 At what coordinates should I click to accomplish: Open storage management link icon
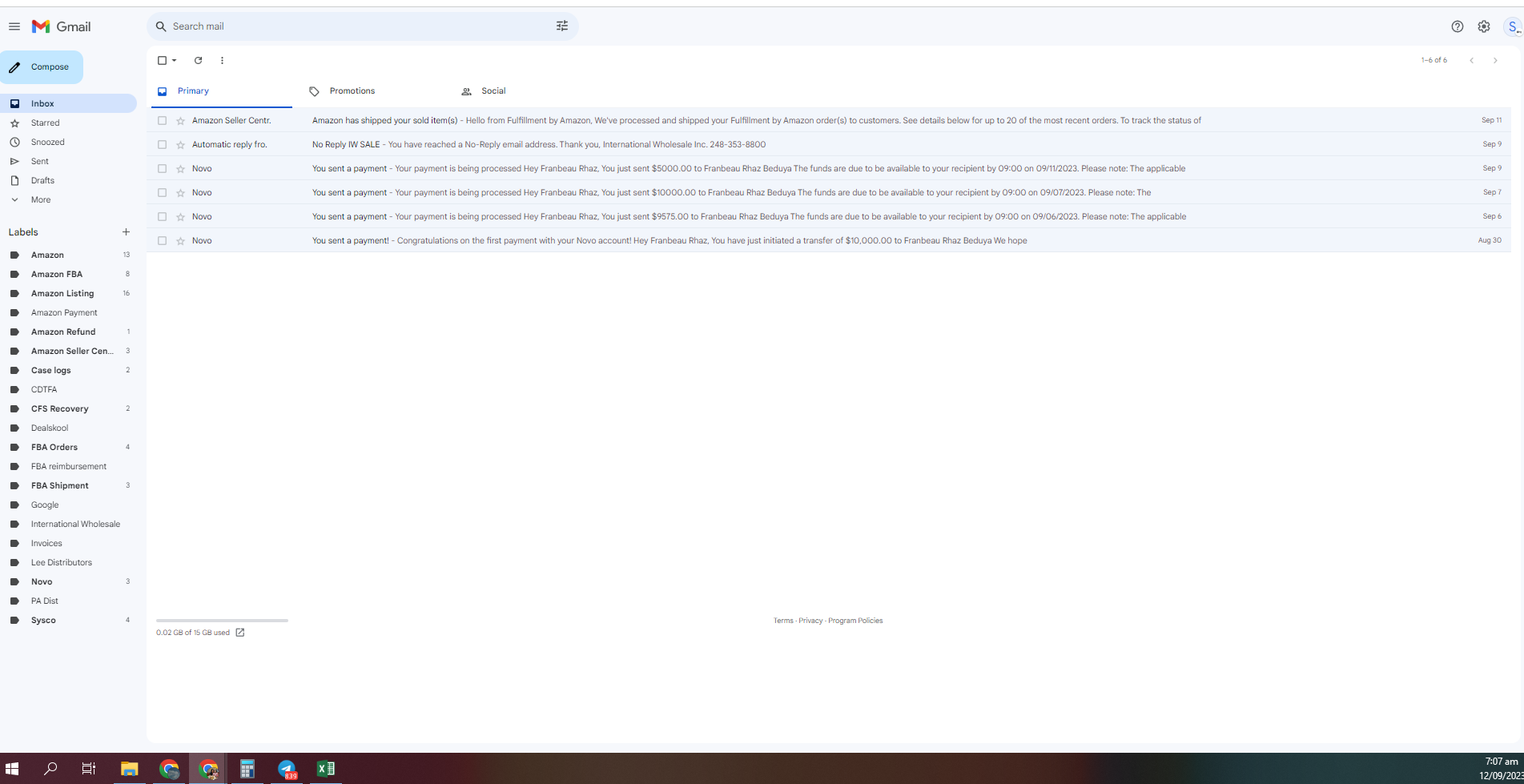pyautogui.click(x=239, y=633)
